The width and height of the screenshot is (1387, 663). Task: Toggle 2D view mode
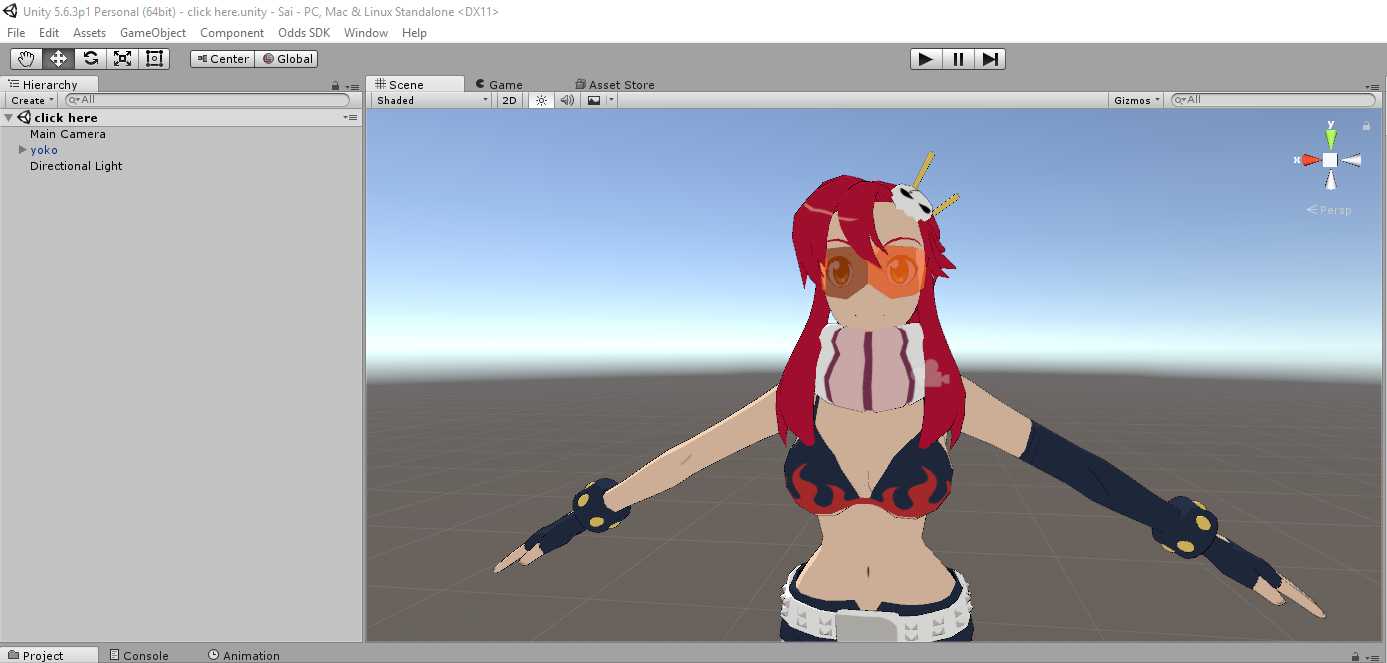[x=510, y=100]
